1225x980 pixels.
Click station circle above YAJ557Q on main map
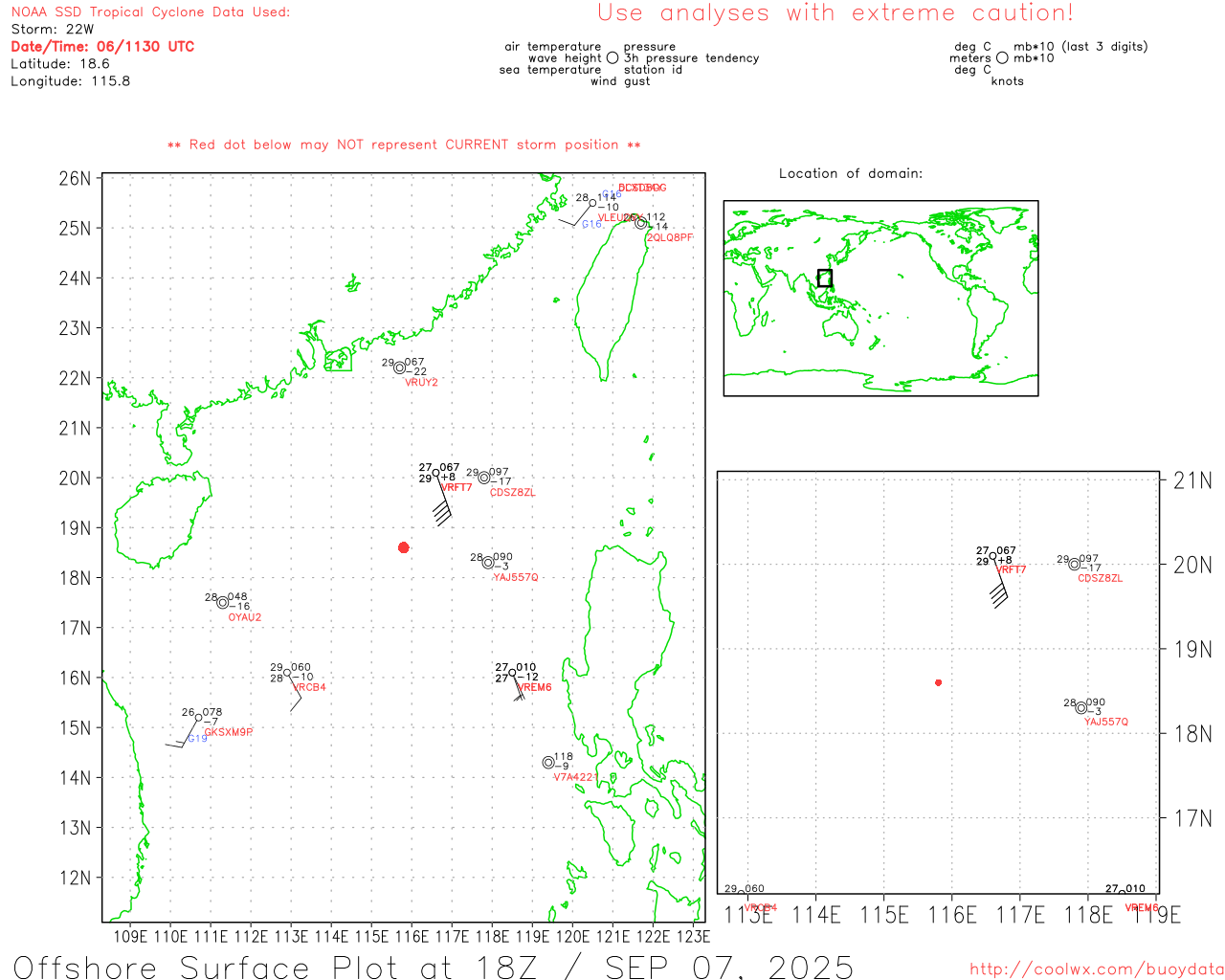point(488,563)
